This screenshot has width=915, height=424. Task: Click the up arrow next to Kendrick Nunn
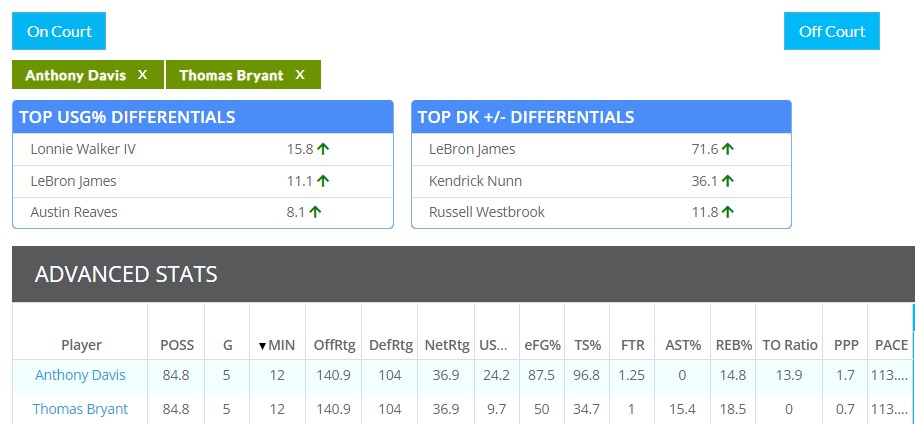(x=727, y=181)
